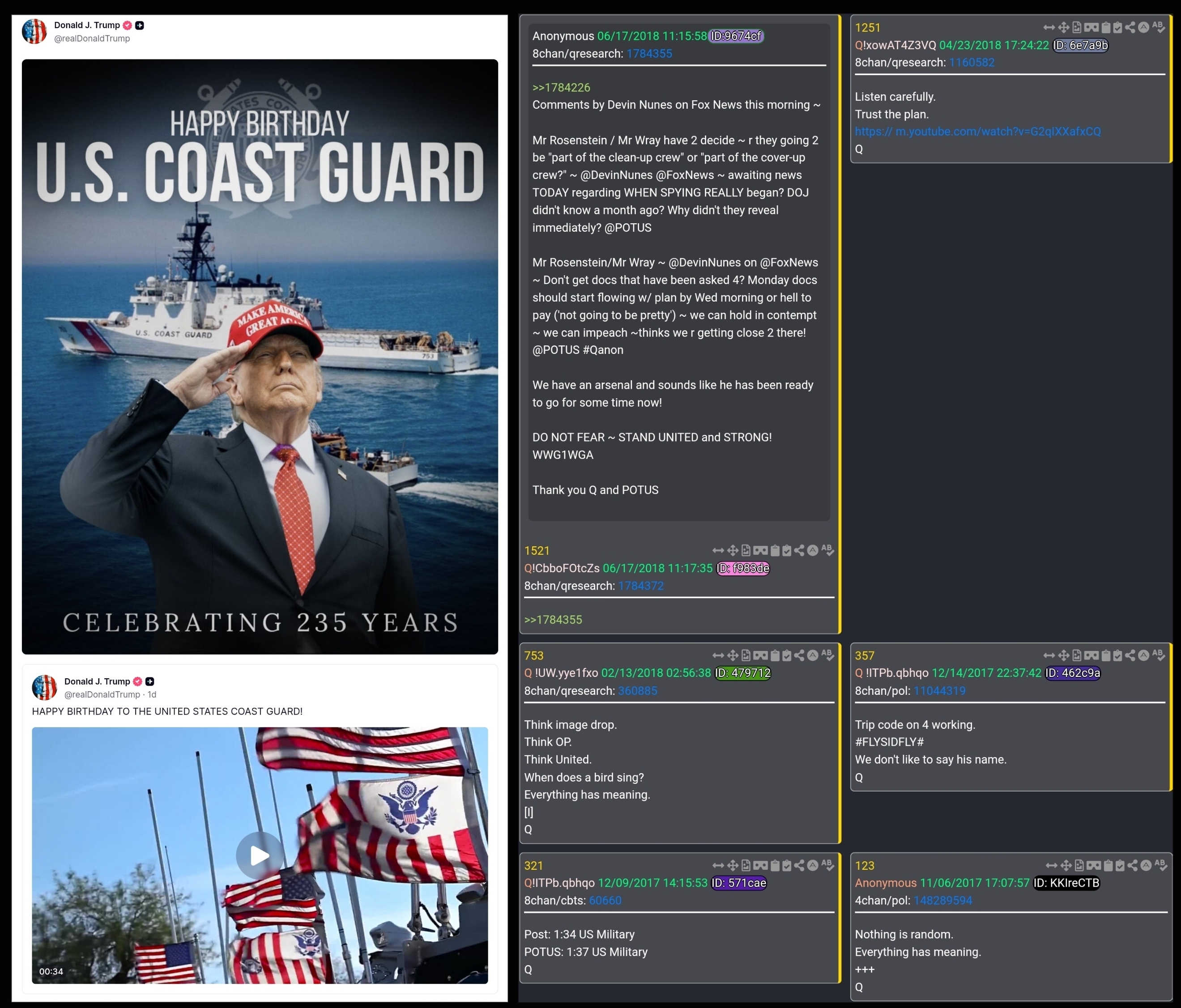Click the share icon on post 1521
The height and width of the screenshot is (1008, 1181).
pos(799,550)
